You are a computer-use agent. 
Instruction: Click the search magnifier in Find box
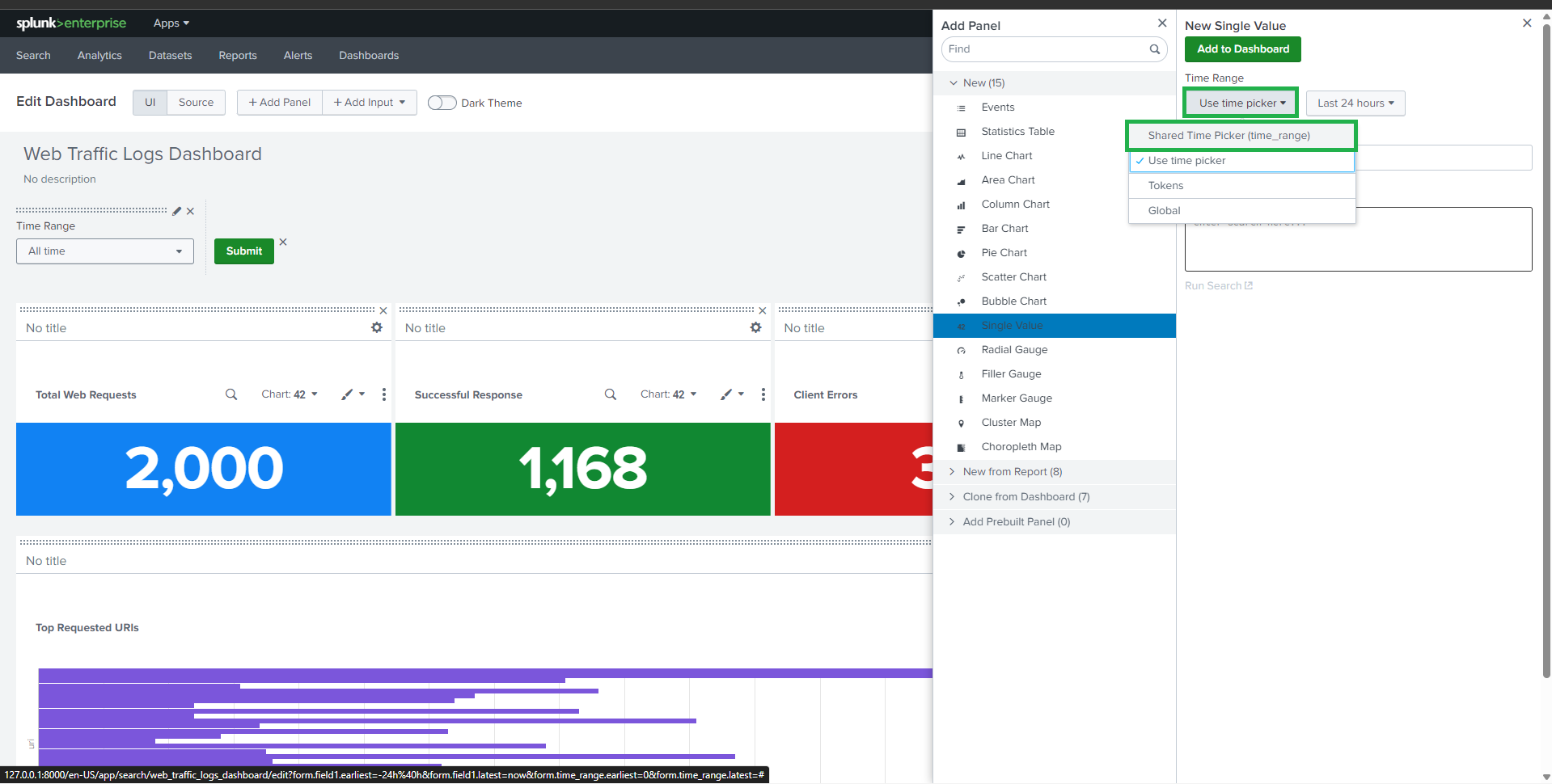(x=1155, y=49)
